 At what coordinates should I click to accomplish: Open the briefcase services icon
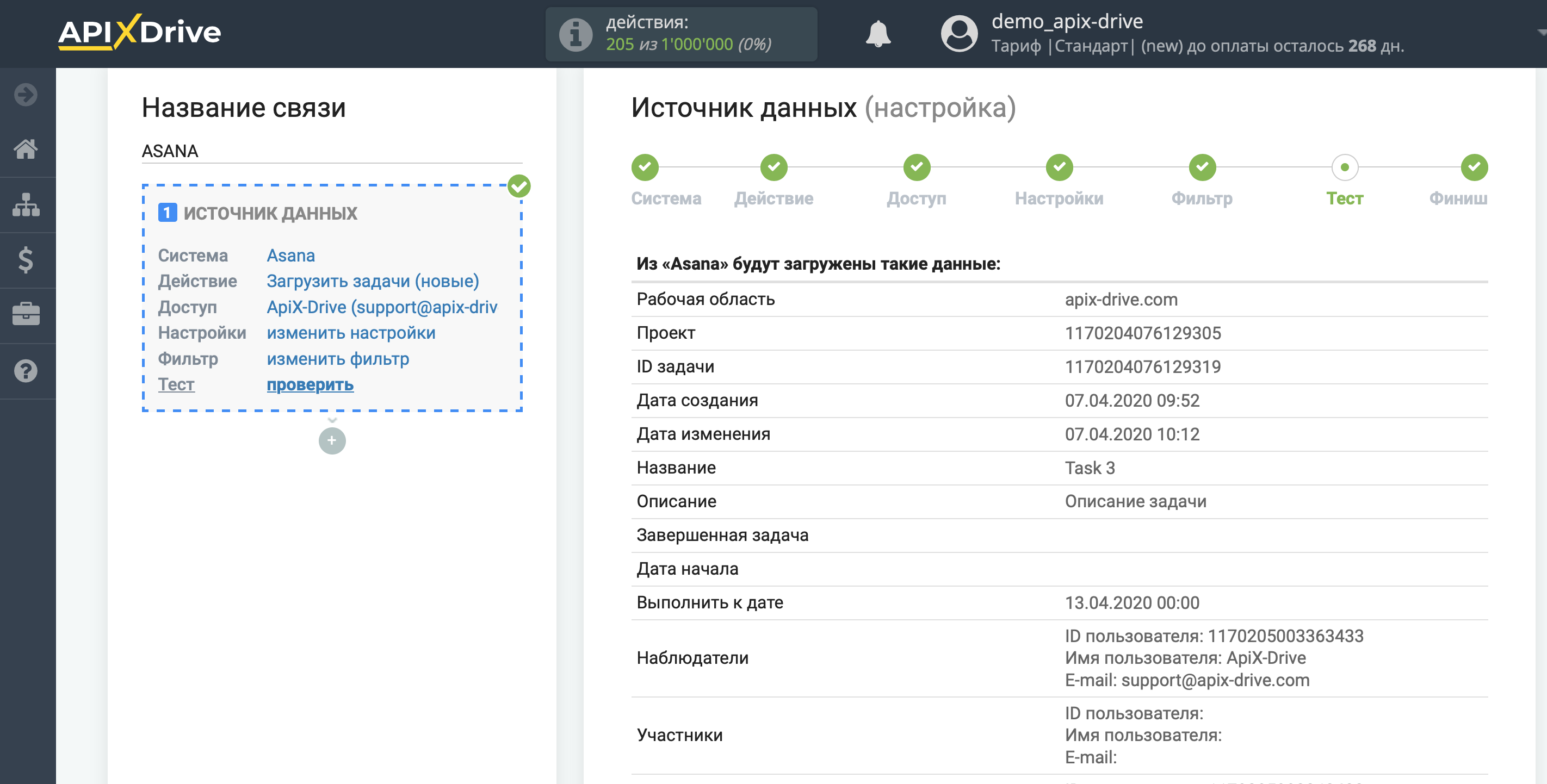coord(26,315)
